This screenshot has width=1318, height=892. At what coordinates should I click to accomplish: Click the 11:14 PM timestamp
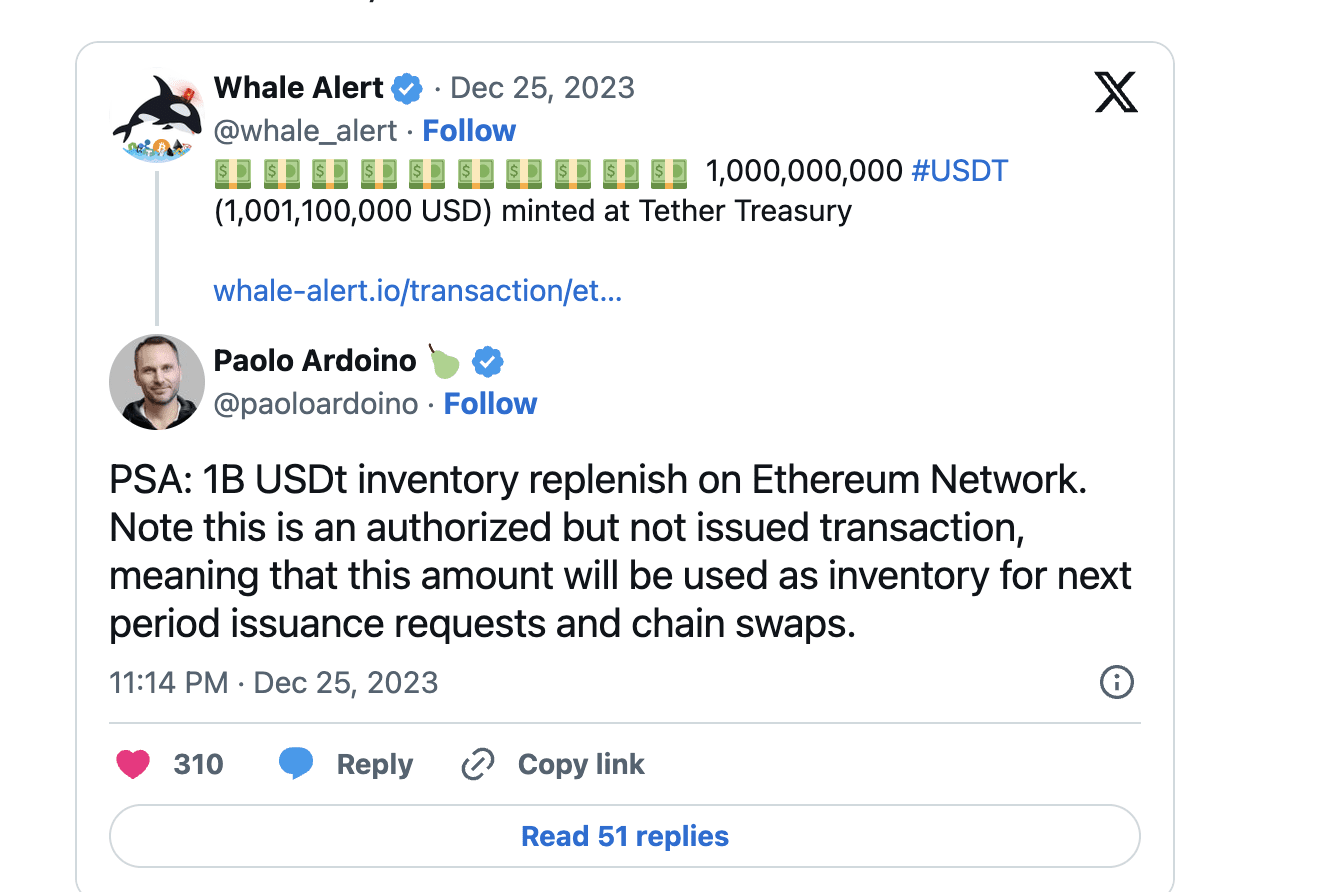pyautogui.click(x=168, y=682)
